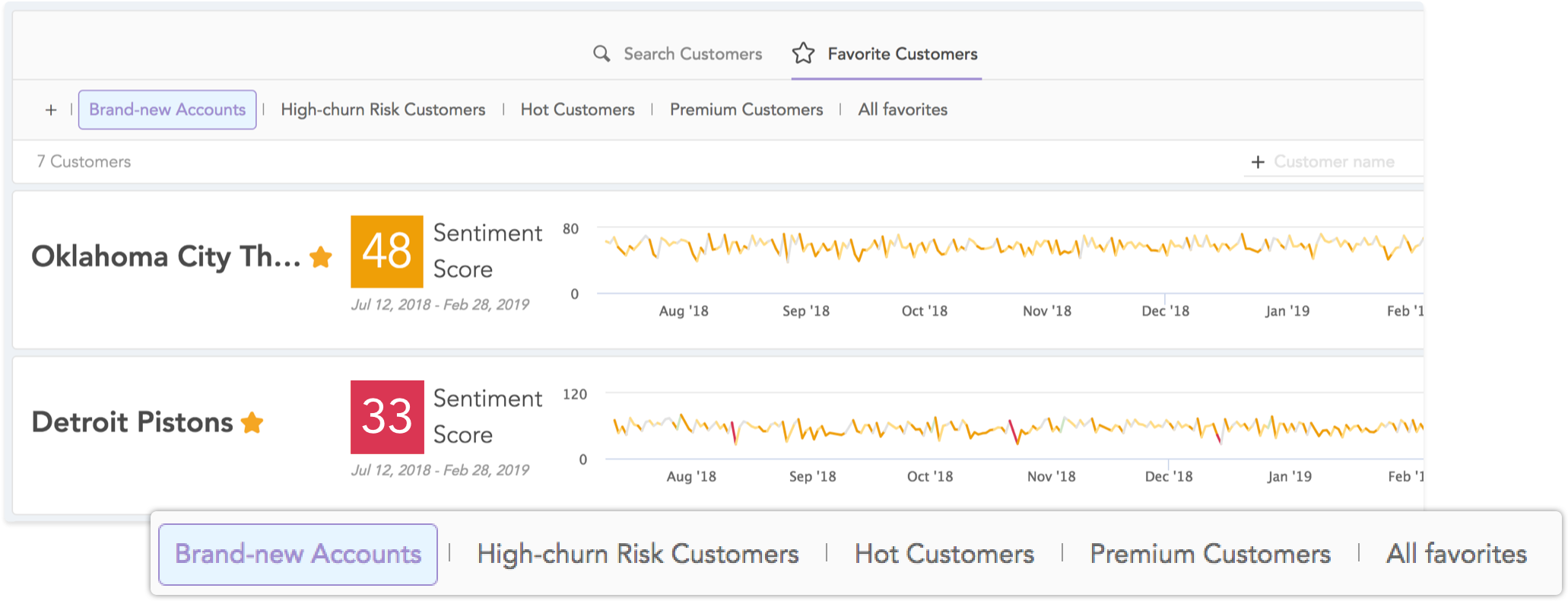The image size is (1568, 601).
Task: Click High-churn Risk Customers in the enlarged callout
Action: (638, 555)
